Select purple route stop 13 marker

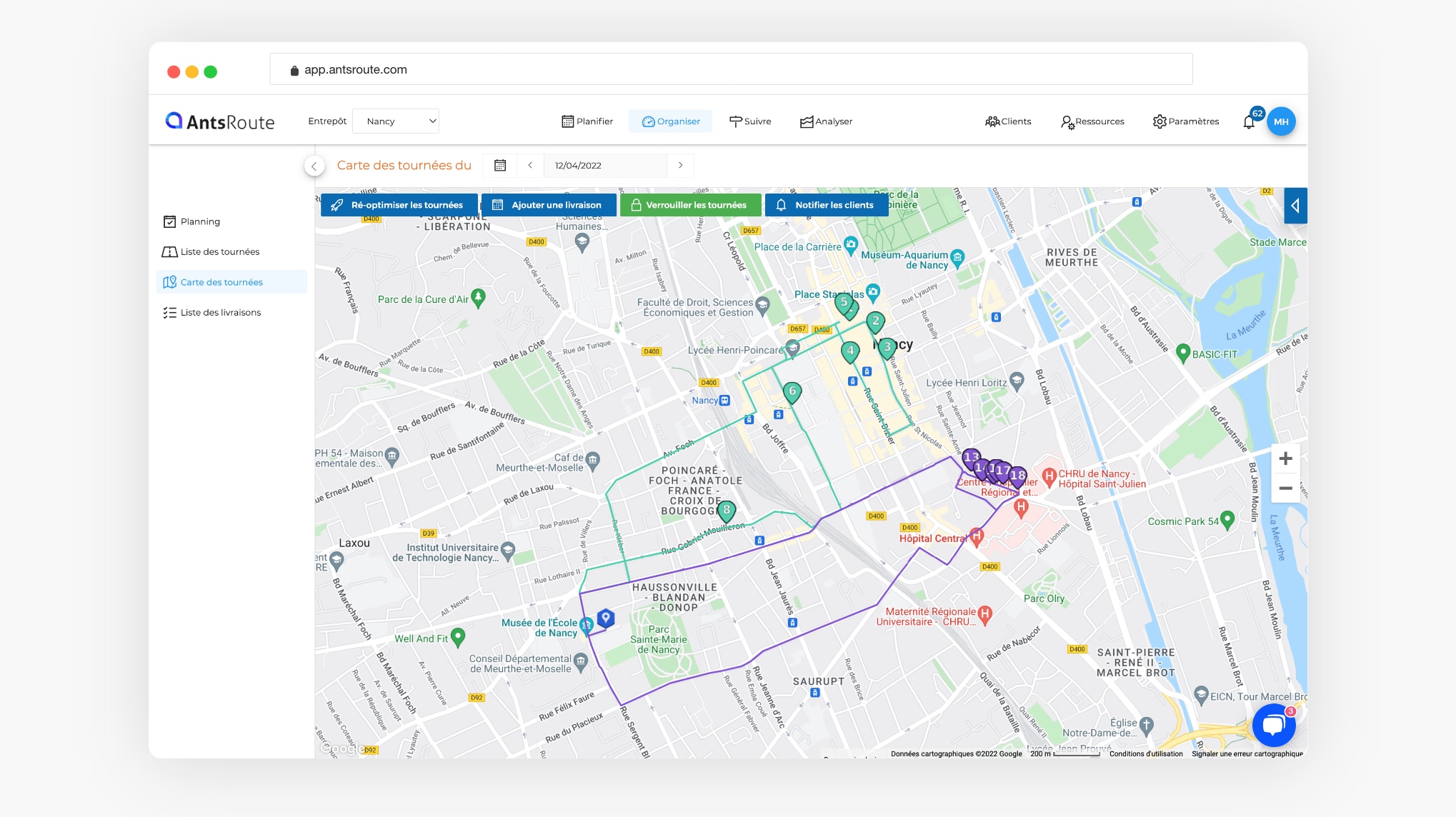click(970, 458)
